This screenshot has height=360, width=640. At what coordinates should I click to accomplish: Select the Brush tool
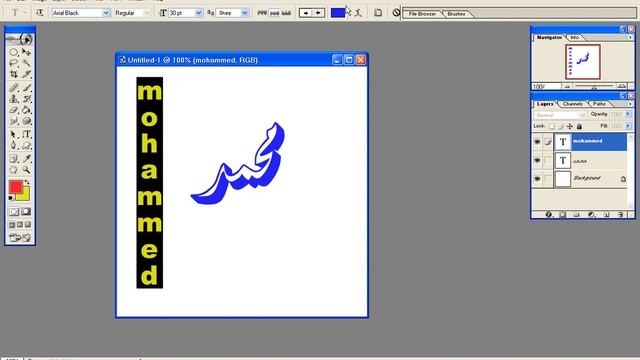27,87
